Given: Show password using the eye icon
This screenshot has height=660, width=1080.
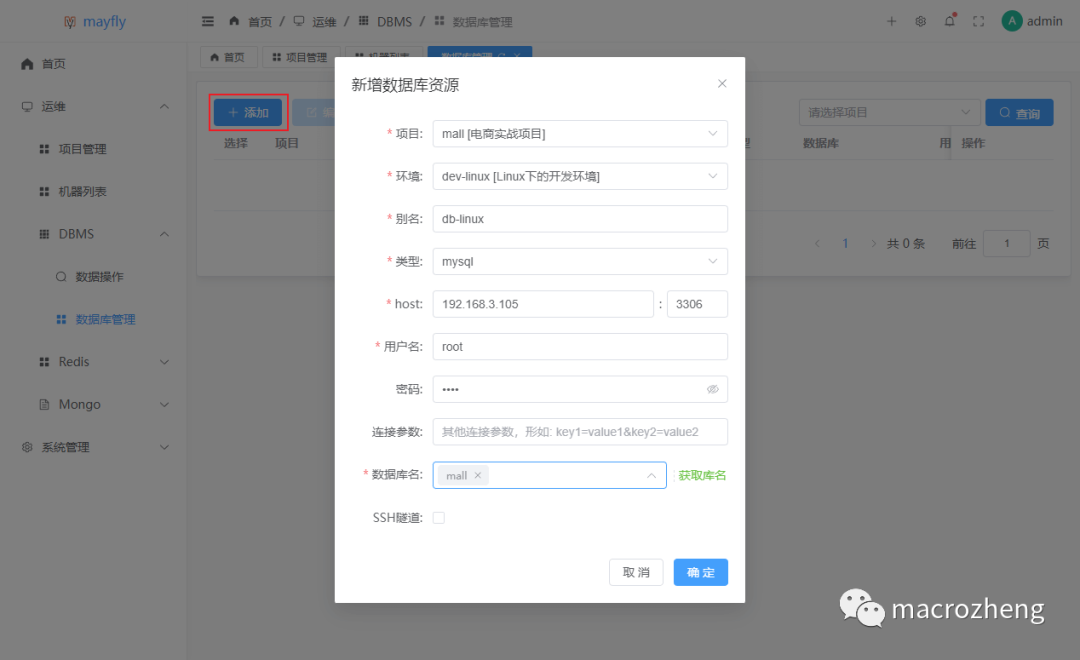Looking at the screenshot, I should pos(713,389).
